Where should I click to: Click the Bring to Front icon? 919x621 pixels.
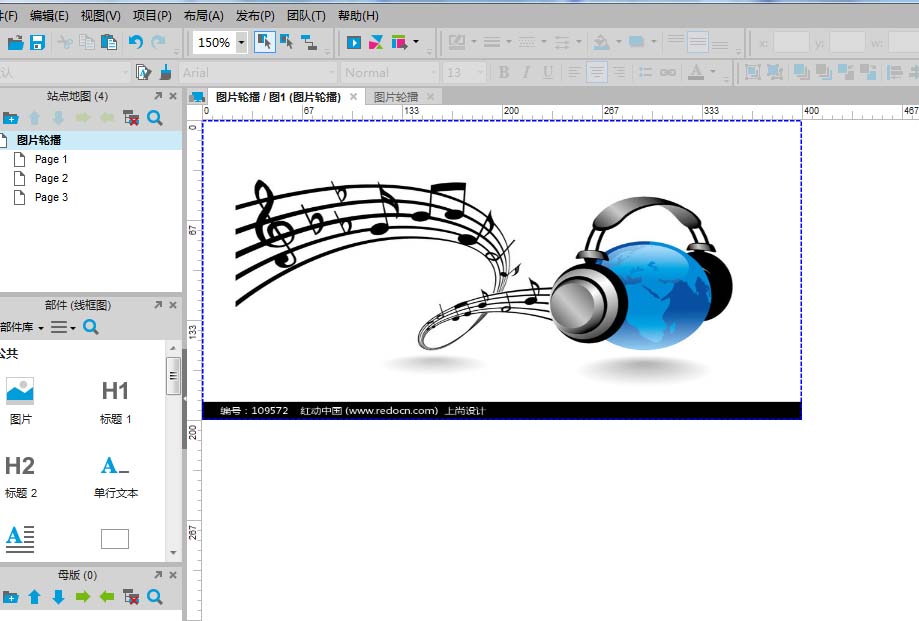[x=801, y=72]
